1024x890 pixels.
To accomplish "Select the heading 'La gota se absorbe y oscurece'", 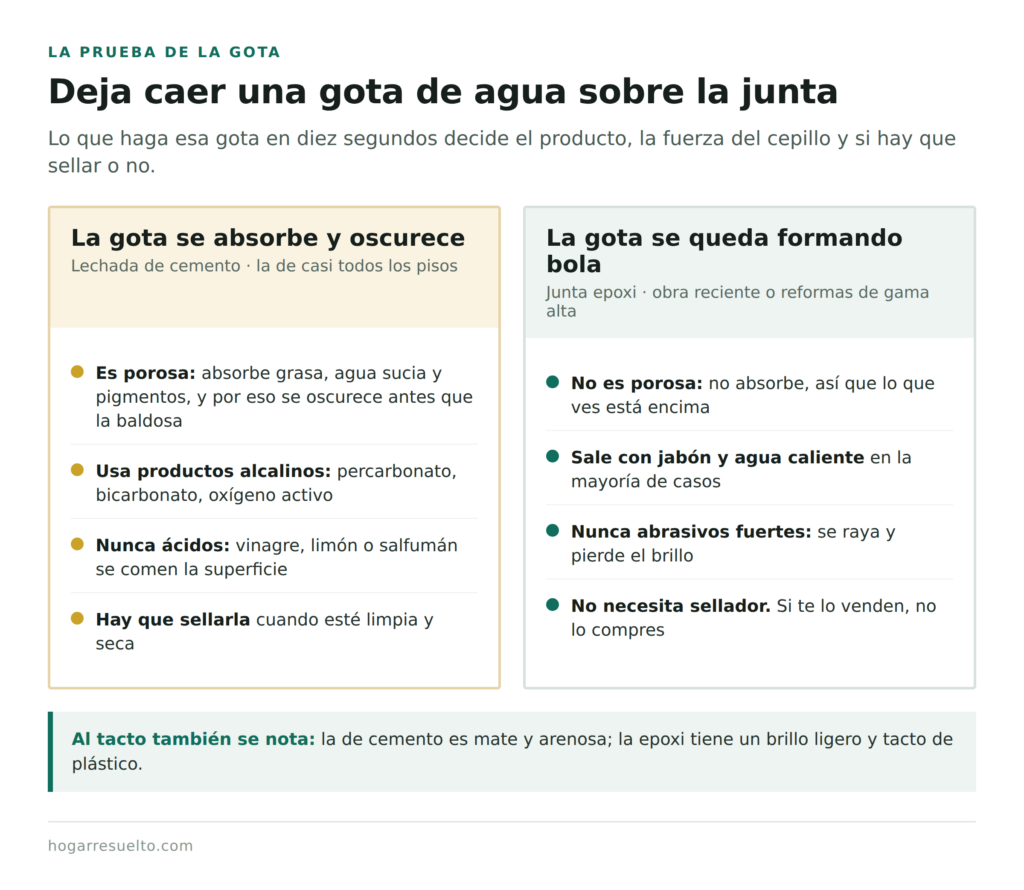I will click(x=268, y=238).
